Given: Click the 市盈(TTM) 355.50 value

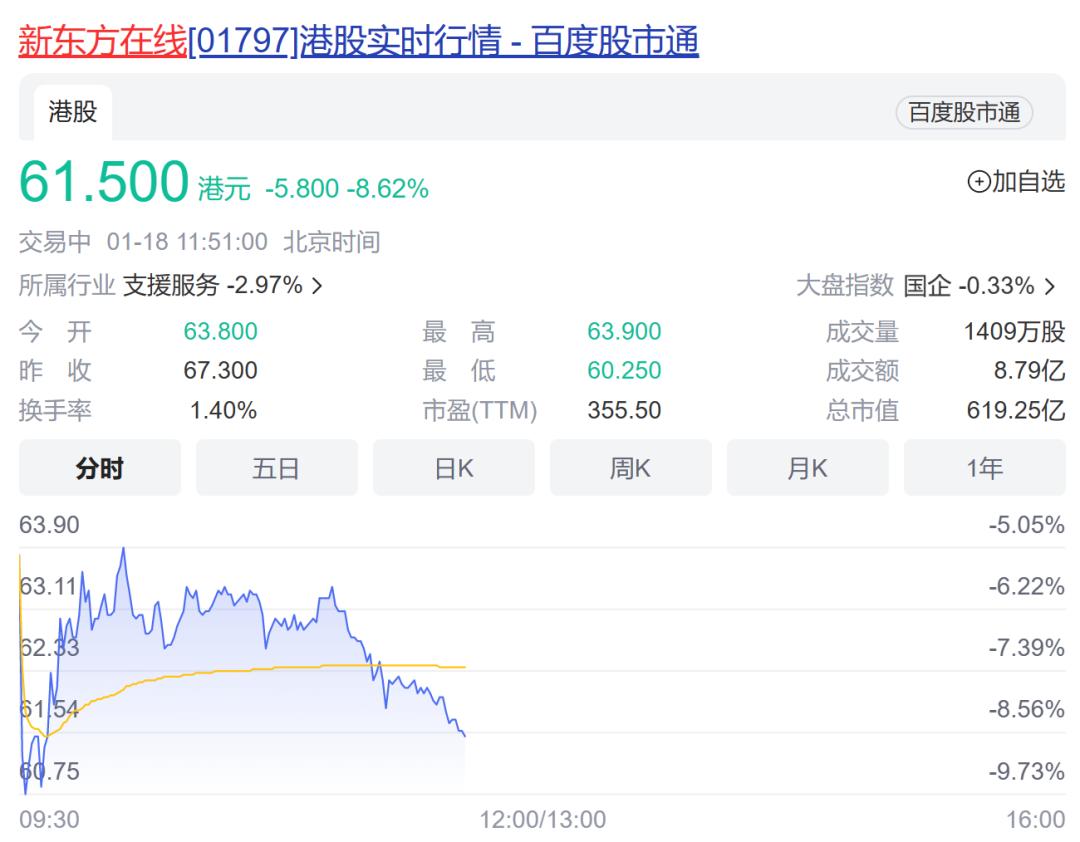Looking at the screenshot, I should 625,410.
